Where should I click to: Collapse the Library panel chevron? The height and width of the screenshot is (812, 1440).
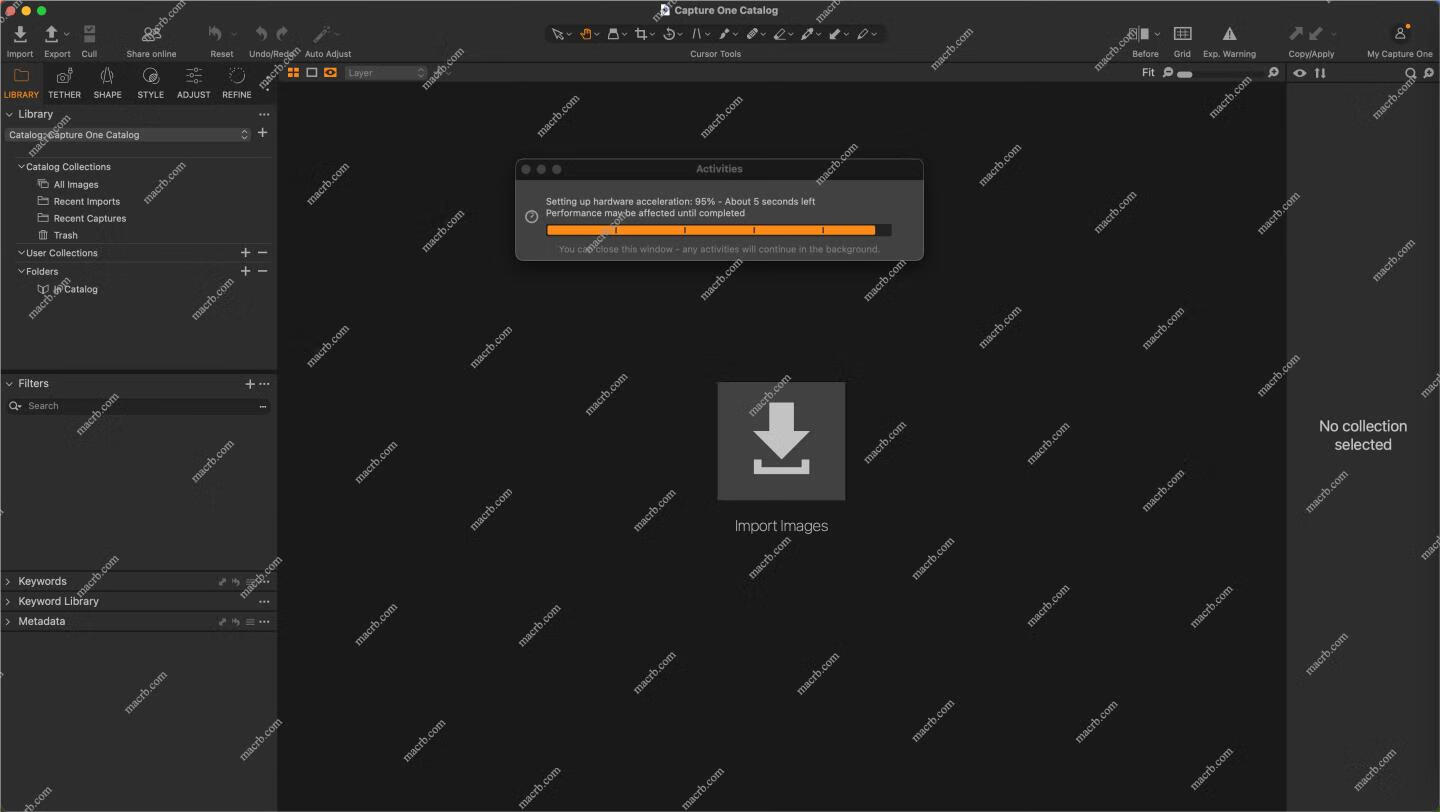9,114
